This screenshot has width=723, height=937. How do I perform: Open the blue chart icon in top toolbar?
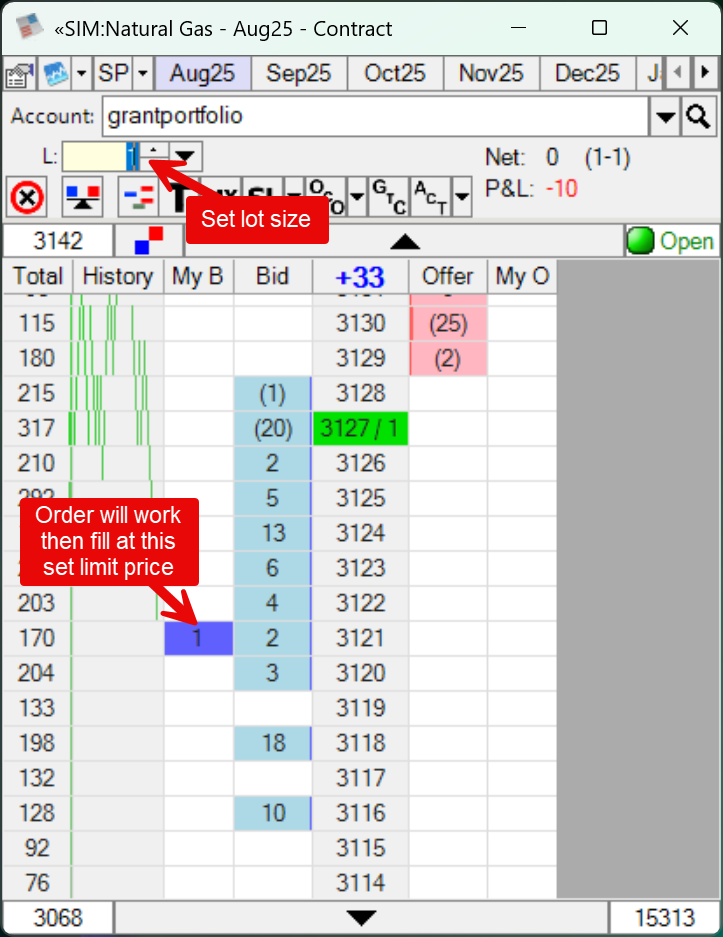point(53,74)
